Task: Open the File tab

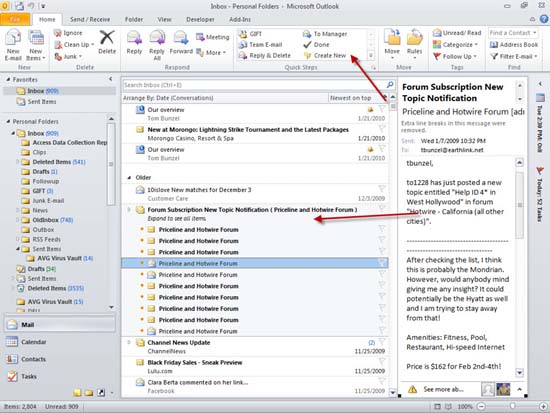Action: click(x=15, y=19)
